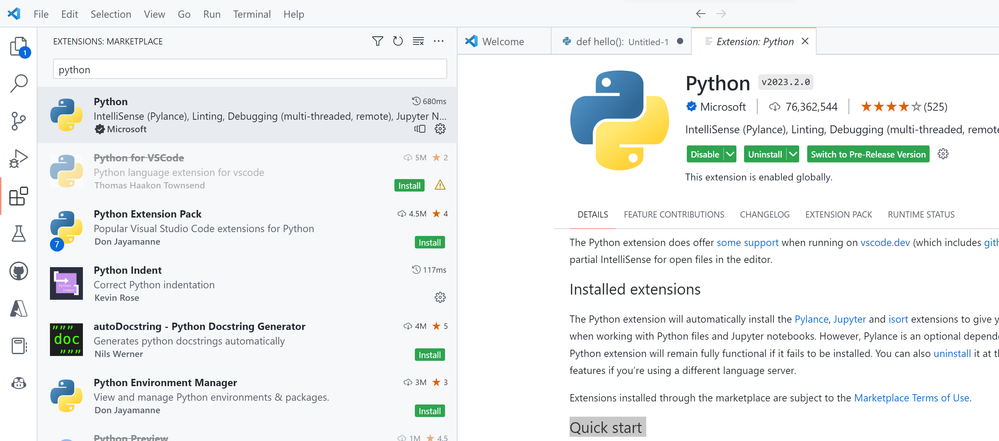The height and width of the screenshot is (441, 999).
Task: Click Switch to Pre-Release Version
Action: coord(868,154)
